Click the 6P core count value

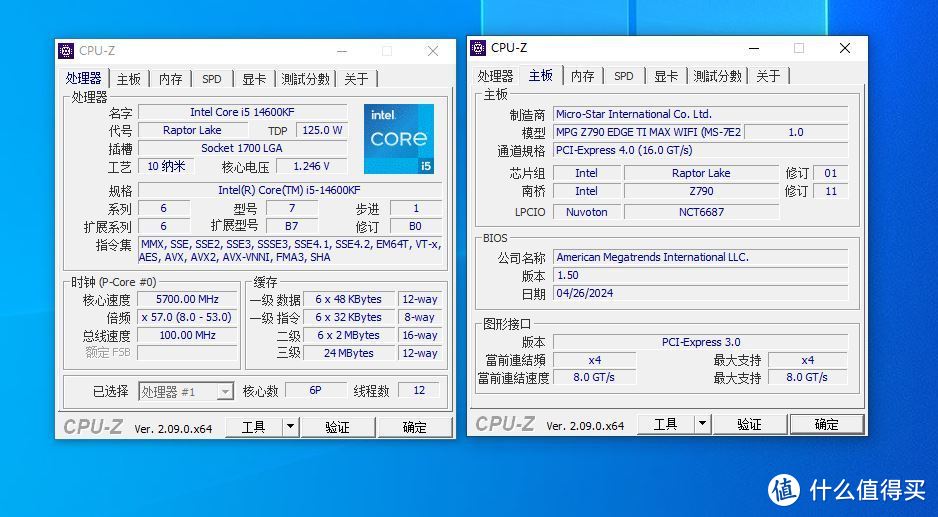[x=315, y=391]
